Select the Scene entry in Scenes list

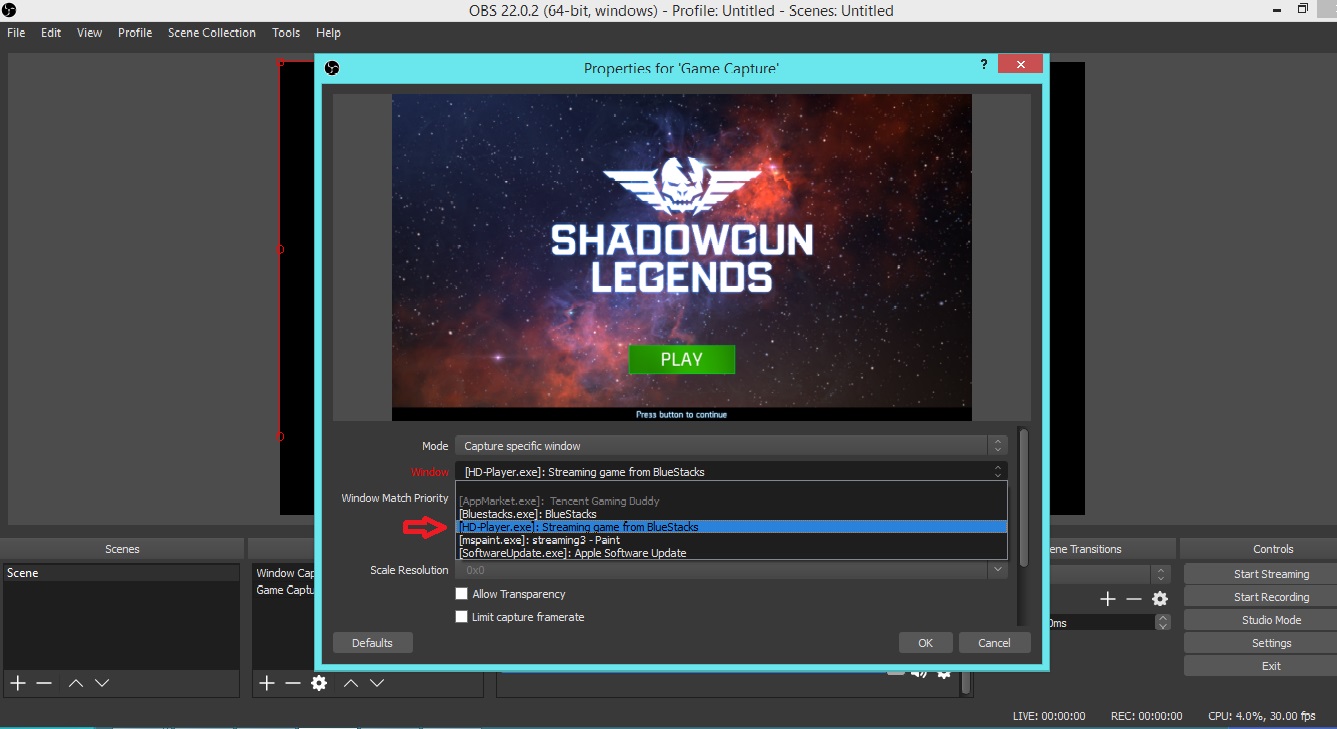(x=121, y=573)
